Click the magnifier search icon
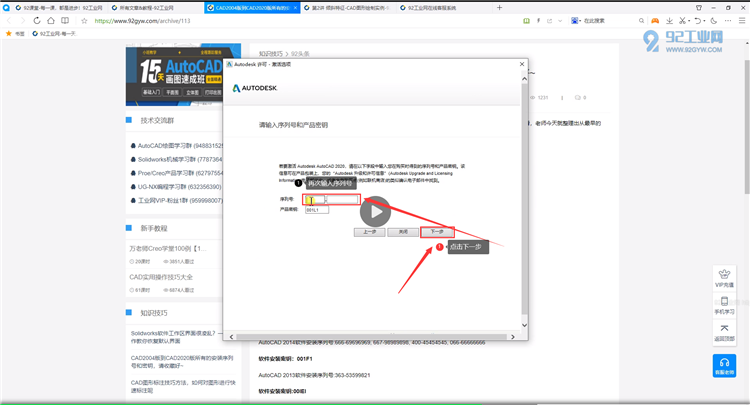750x405 pixels. (x=641, y=21)
